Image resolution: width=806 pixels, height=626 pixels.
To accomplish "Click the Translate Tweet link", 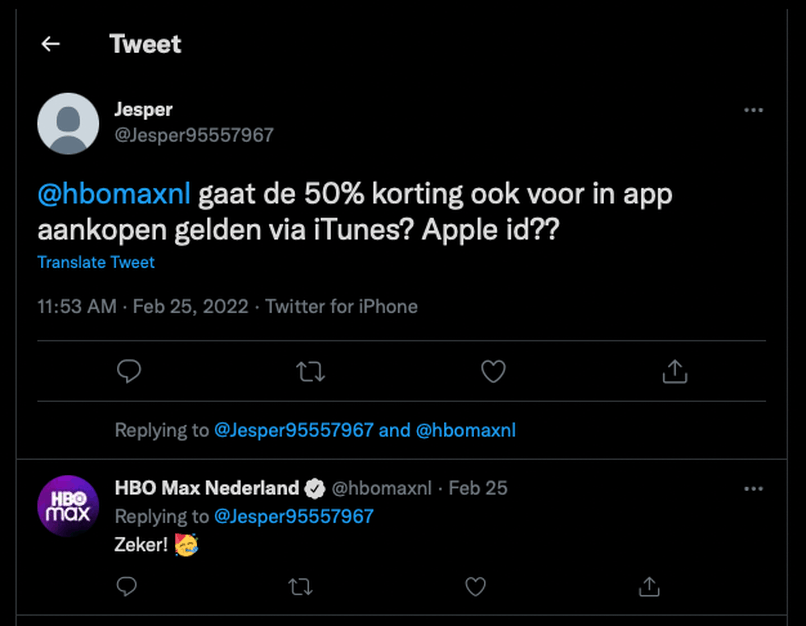I will click(x=96, y=262).
